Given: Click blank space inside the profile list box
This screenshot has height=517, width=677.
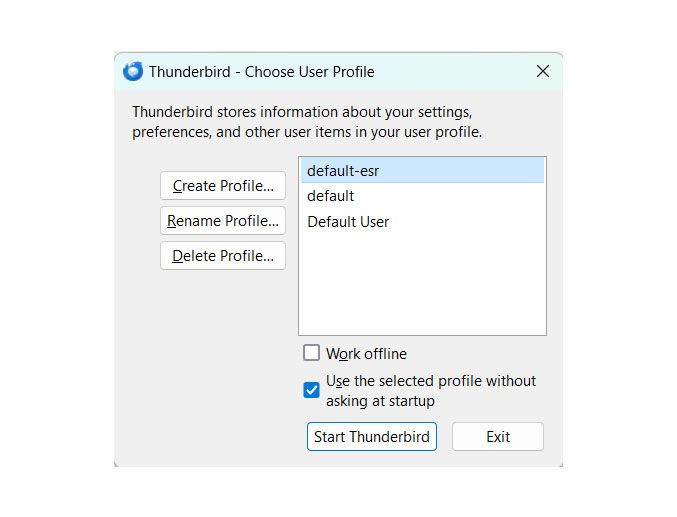Looking at the screenshot, I should [421, 290].
